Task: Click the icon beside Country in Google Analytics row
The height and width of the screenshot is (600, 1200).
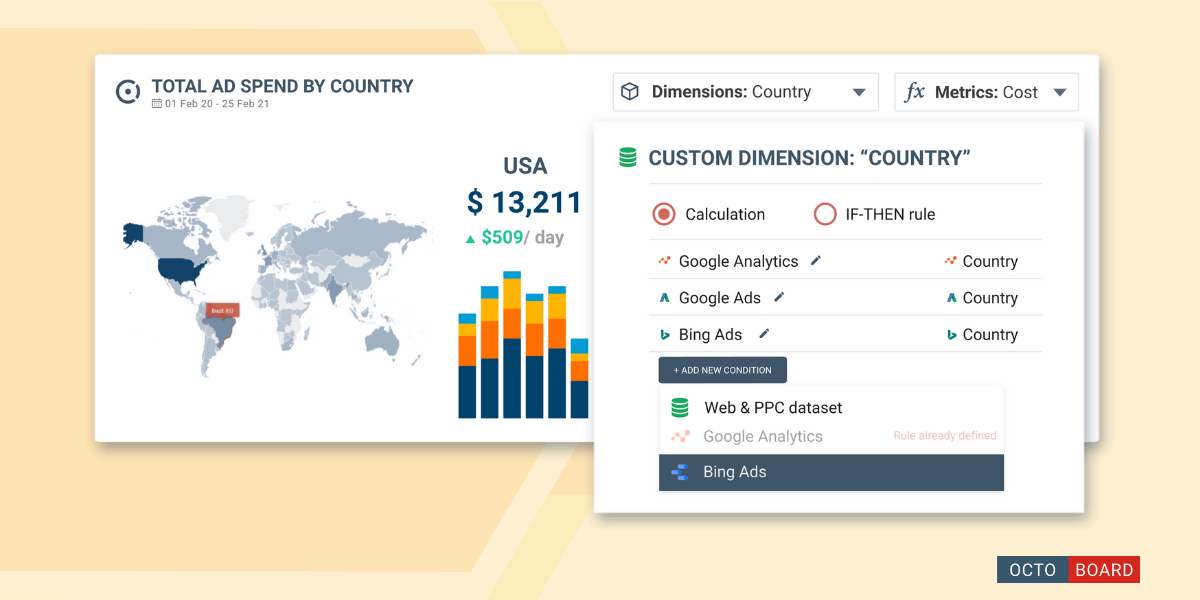Action: tap(950, 261)
